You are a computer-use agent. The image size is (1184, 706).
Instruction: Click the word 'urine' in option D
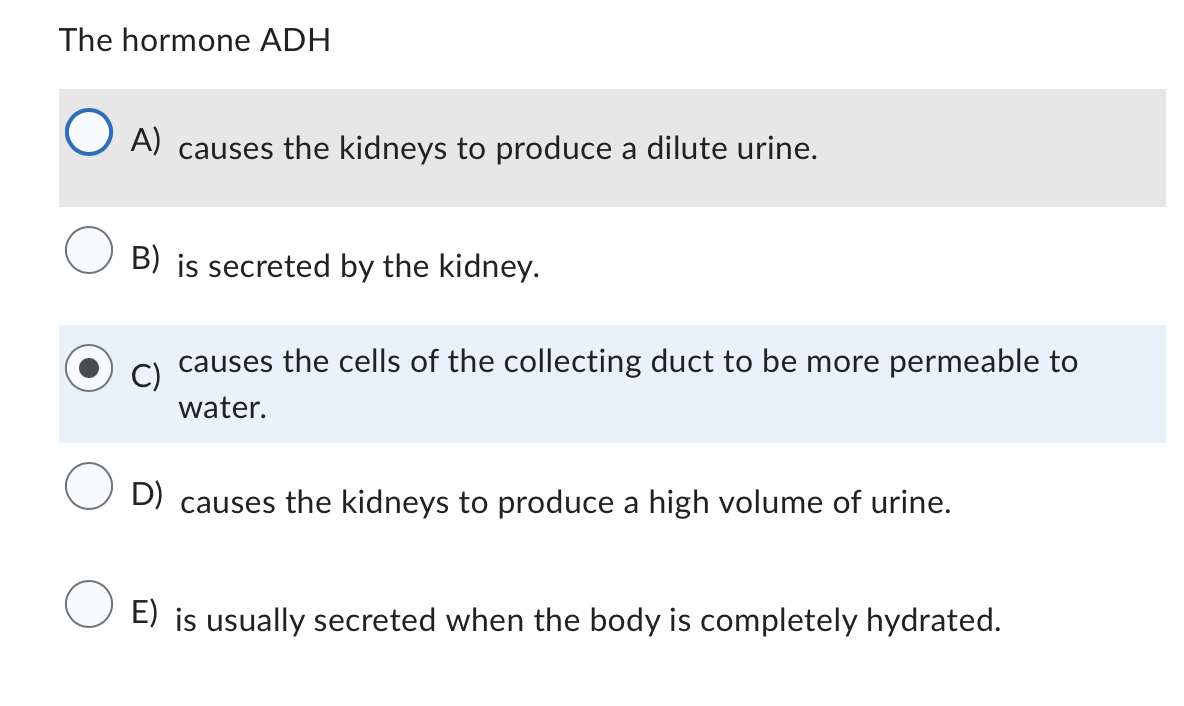[x=909, y=503]
